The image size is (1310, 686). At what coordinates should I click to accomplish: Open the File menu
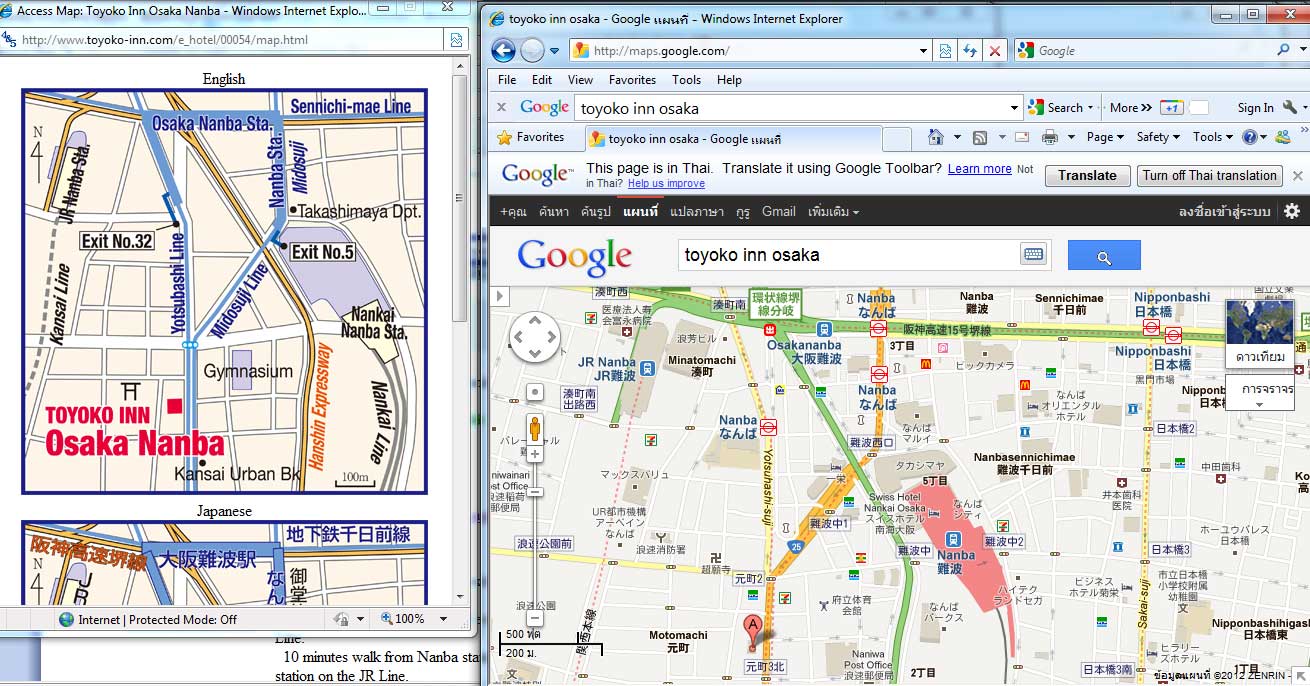tap(507, 80)
